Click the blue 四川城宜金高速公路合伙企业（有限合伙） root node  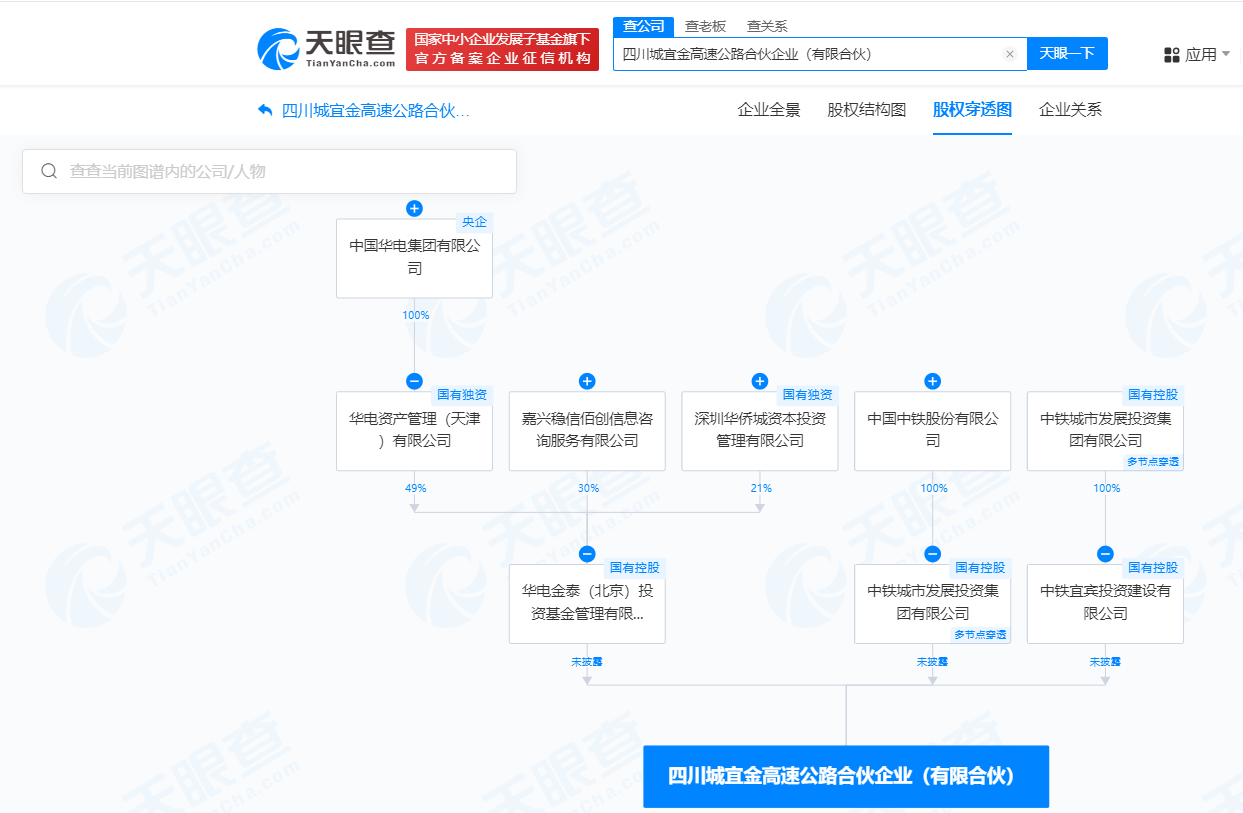pyautogui.click(x=846, y=776)
